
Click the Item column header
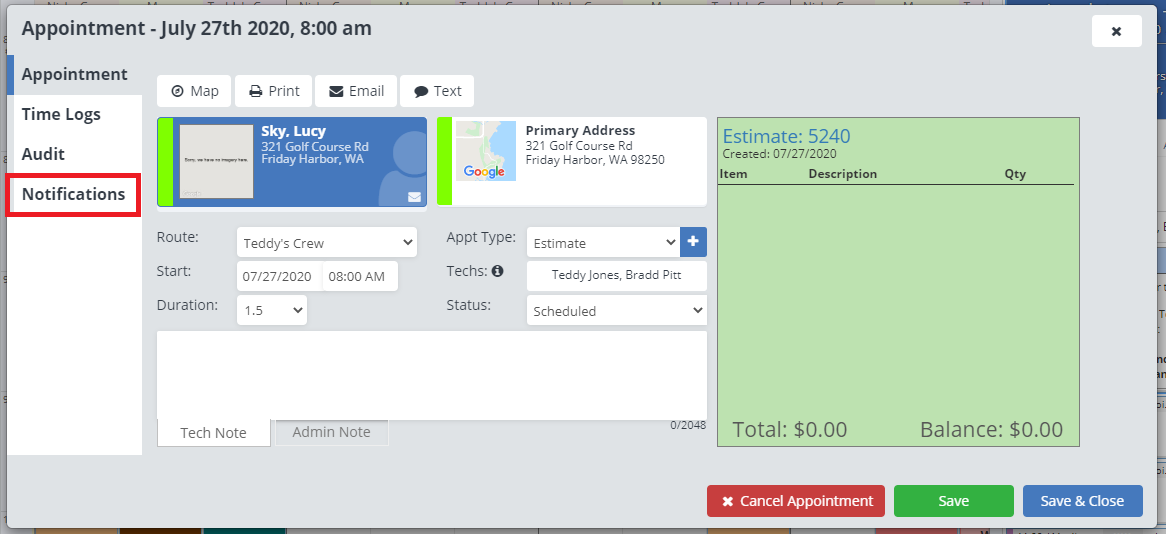(733, 174)
